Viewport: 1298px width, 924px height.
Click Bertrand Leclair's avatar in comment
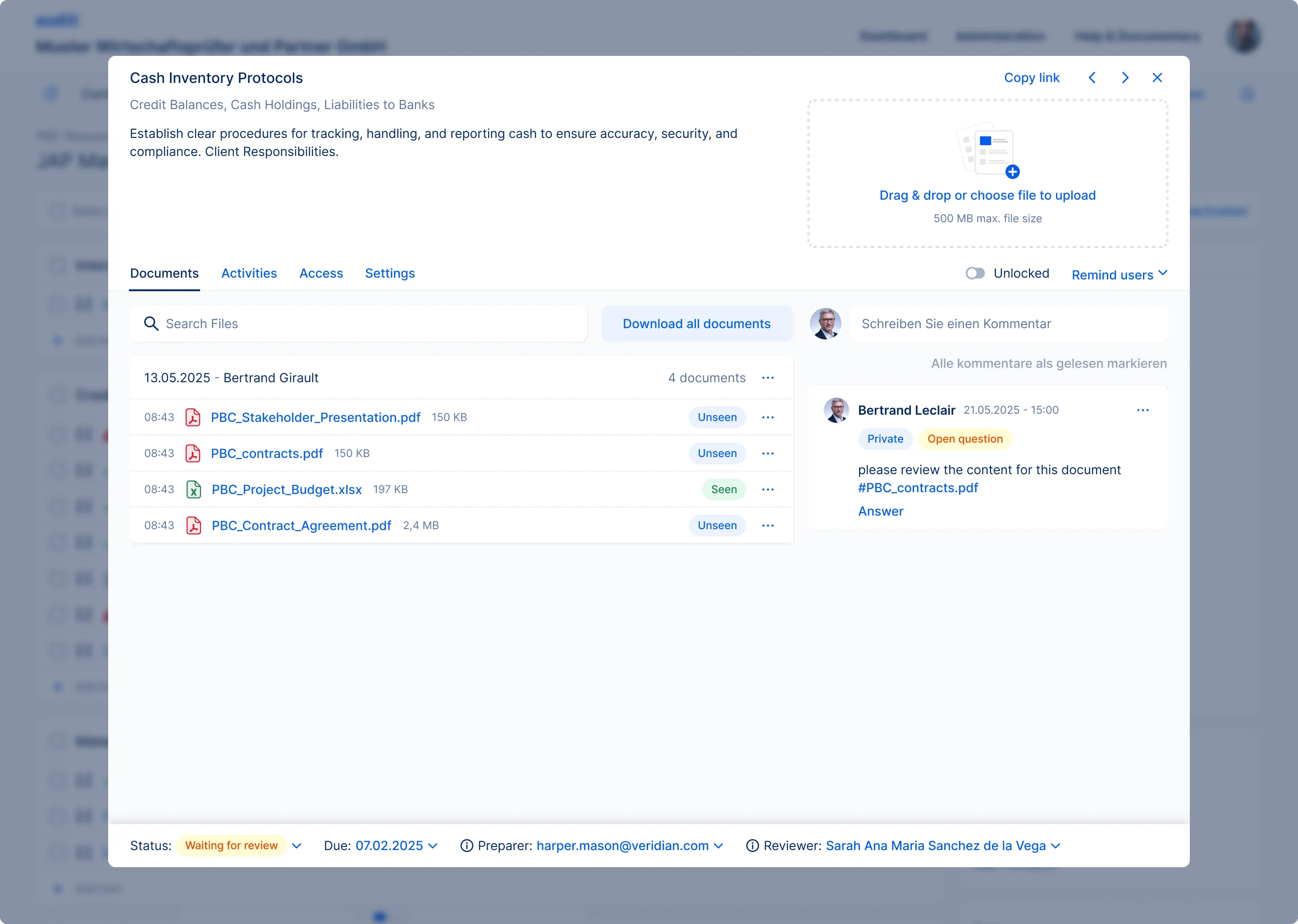point(836,410)
